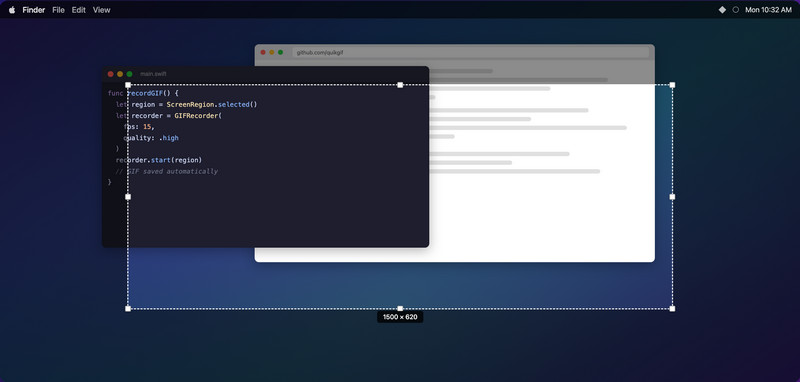Viewport: 800px width, 382px height.
Task: Maximize the browser window with green button
Action: tap(281, 53)
